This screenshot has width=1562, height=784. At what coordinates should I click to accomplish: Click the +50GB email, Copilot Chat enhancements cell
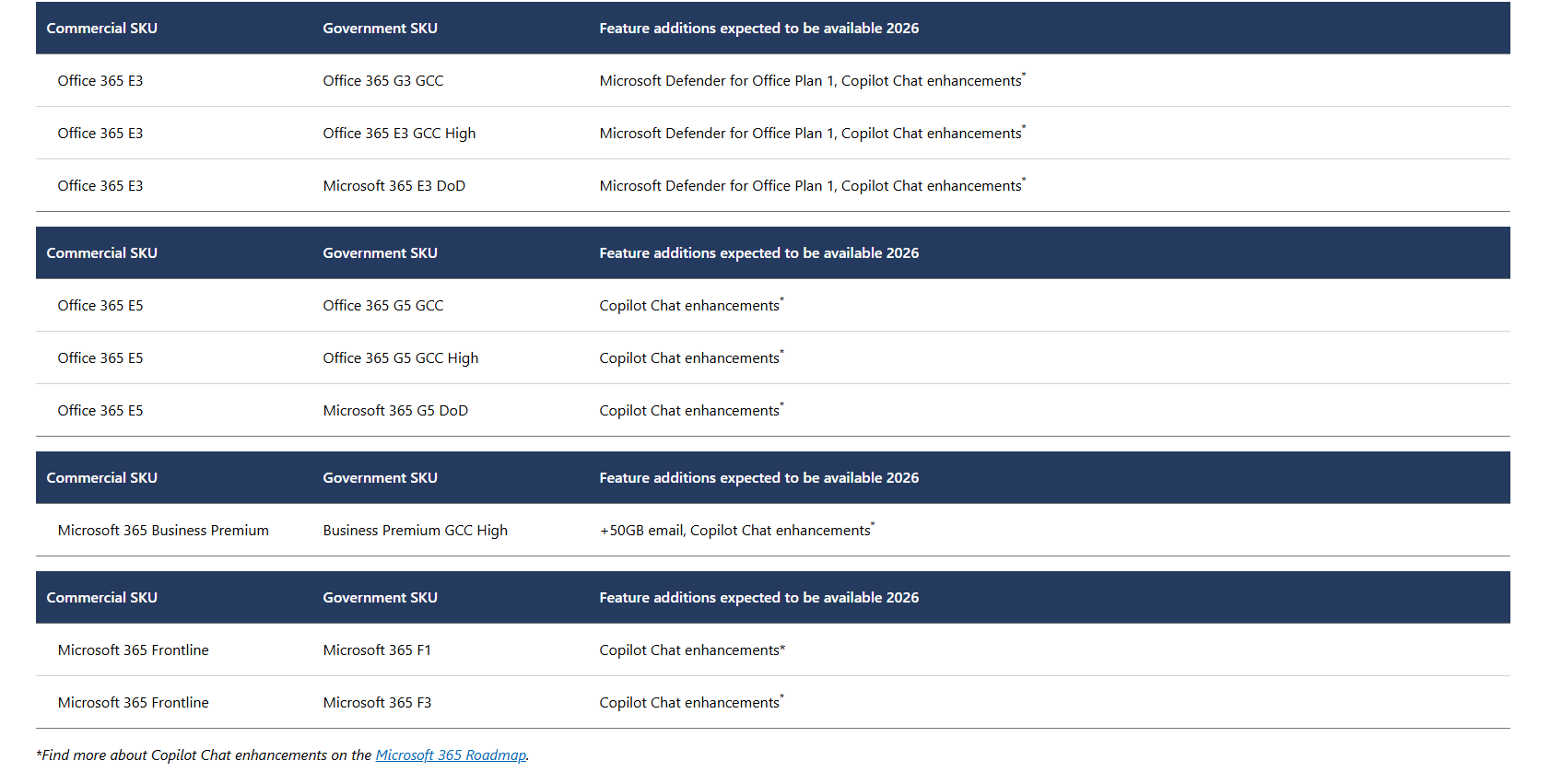point(736,531)
